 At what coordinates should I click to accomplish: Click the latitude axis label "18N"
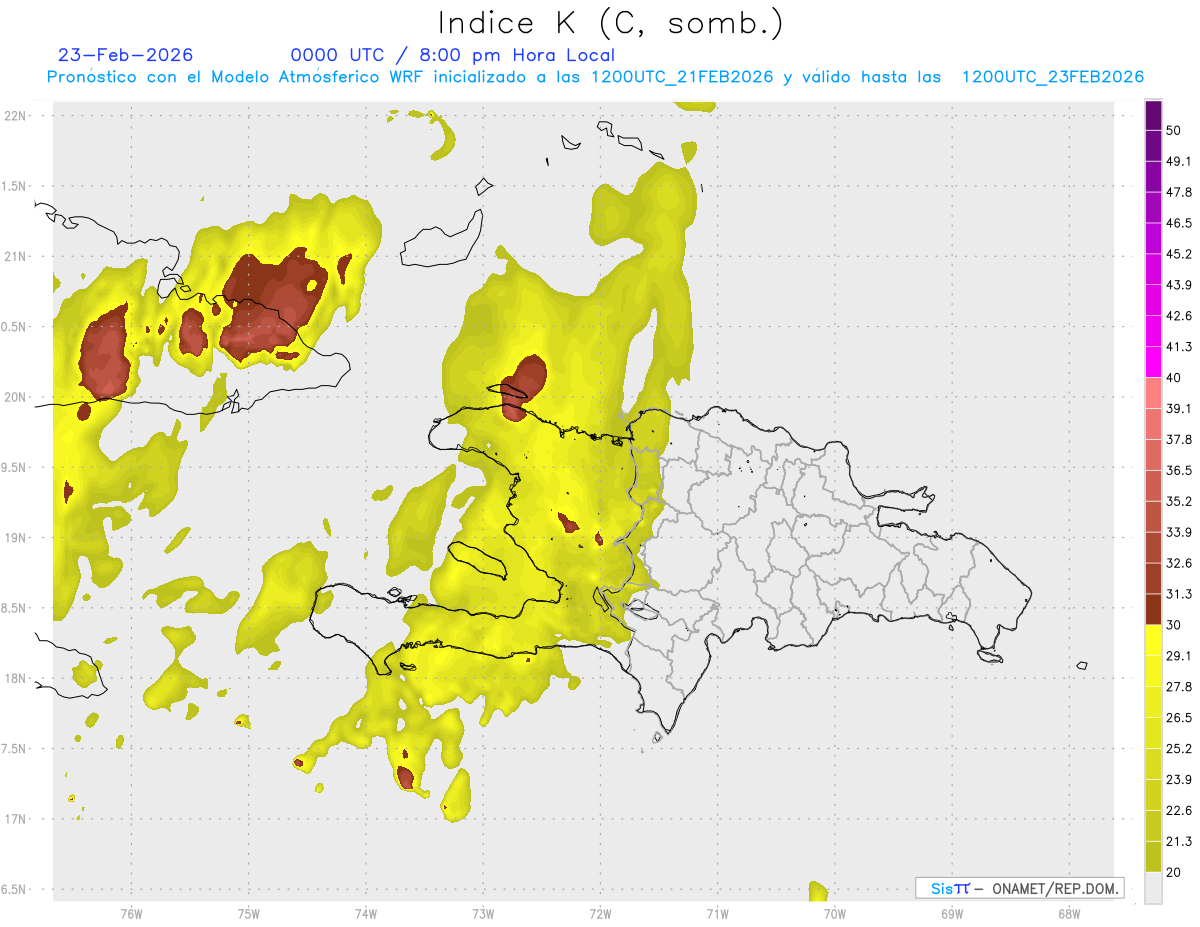point(15,678)
